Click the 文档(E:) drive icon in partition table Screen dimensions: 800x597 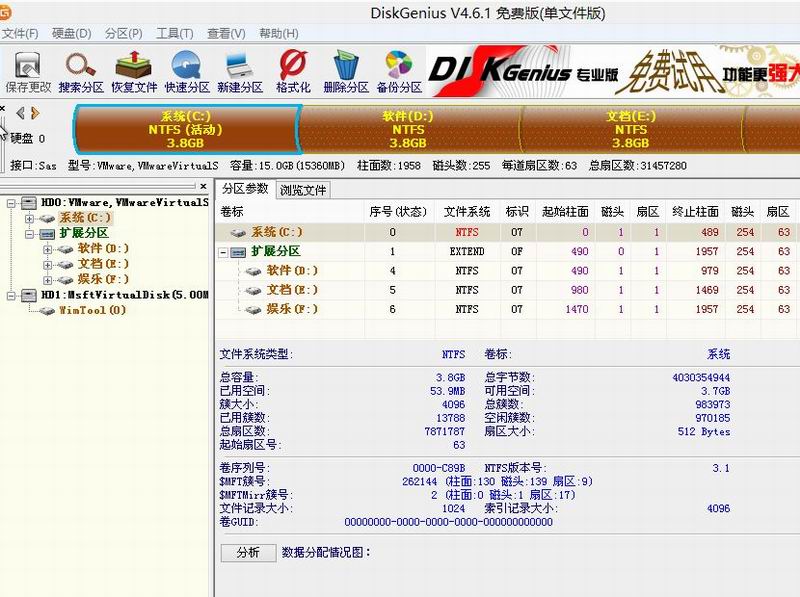pos(254,290)
